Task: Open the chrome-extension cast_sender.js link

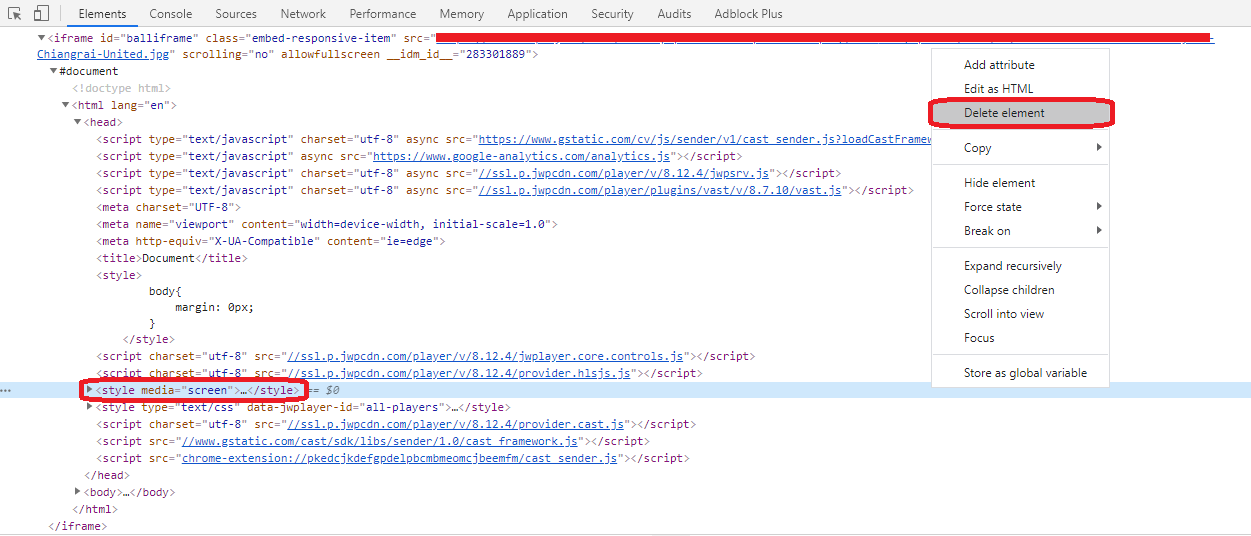Action: point(400,458)
